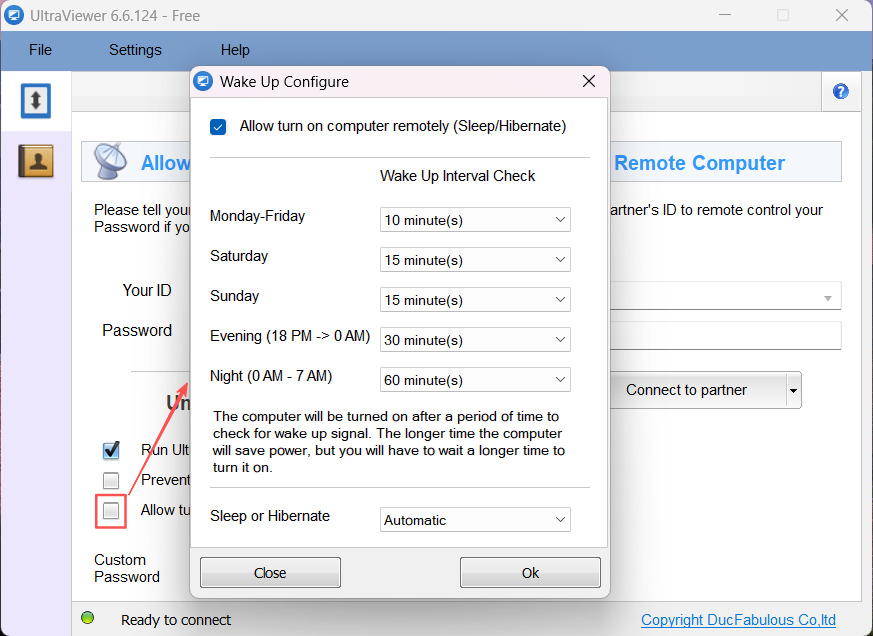Open the Connect to partner split arrow
Screen dimensions: 873x636
pyautogui.click(x=793, y=390)
